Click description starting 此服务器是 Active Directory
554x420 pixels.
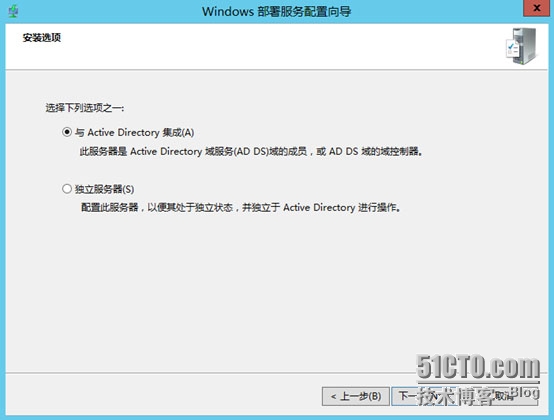pyautogui.click(x=251, y=152)
